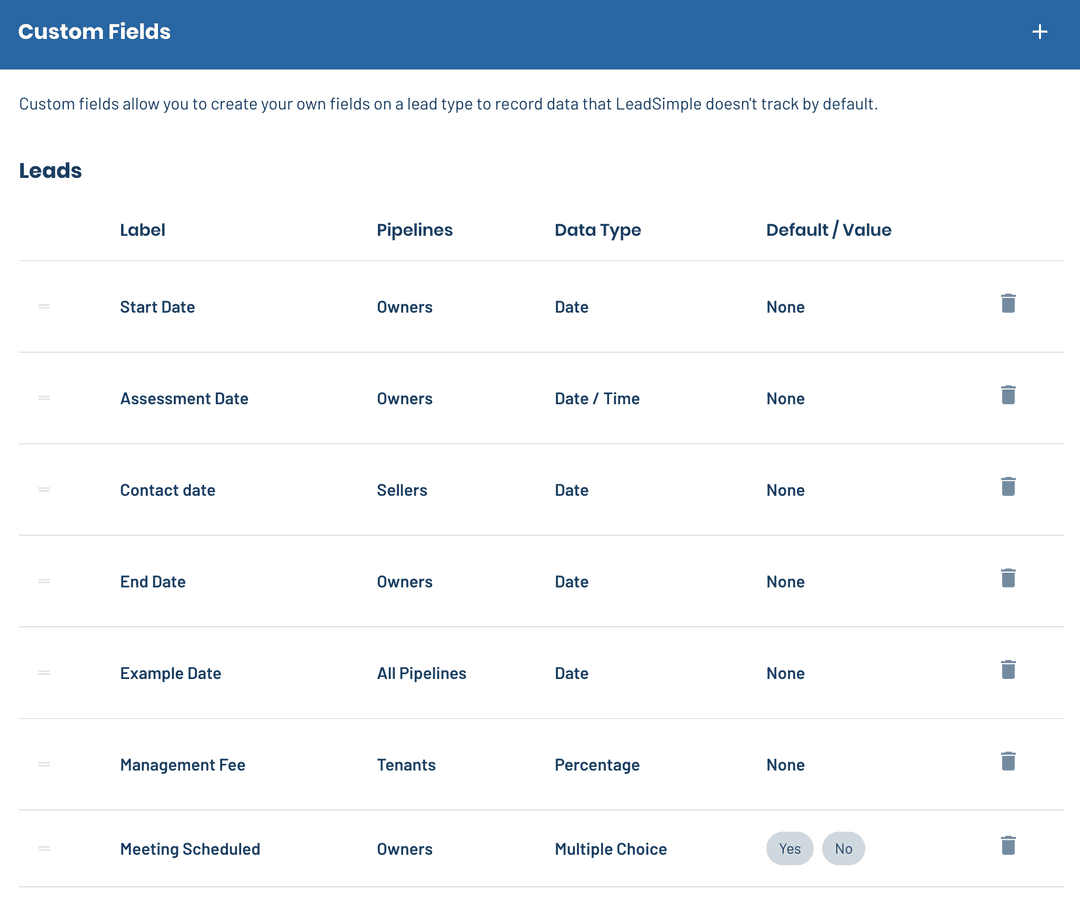1080x899 pixels.
Task: Click drag handle for Start Date row
Action: coord(44,306)
